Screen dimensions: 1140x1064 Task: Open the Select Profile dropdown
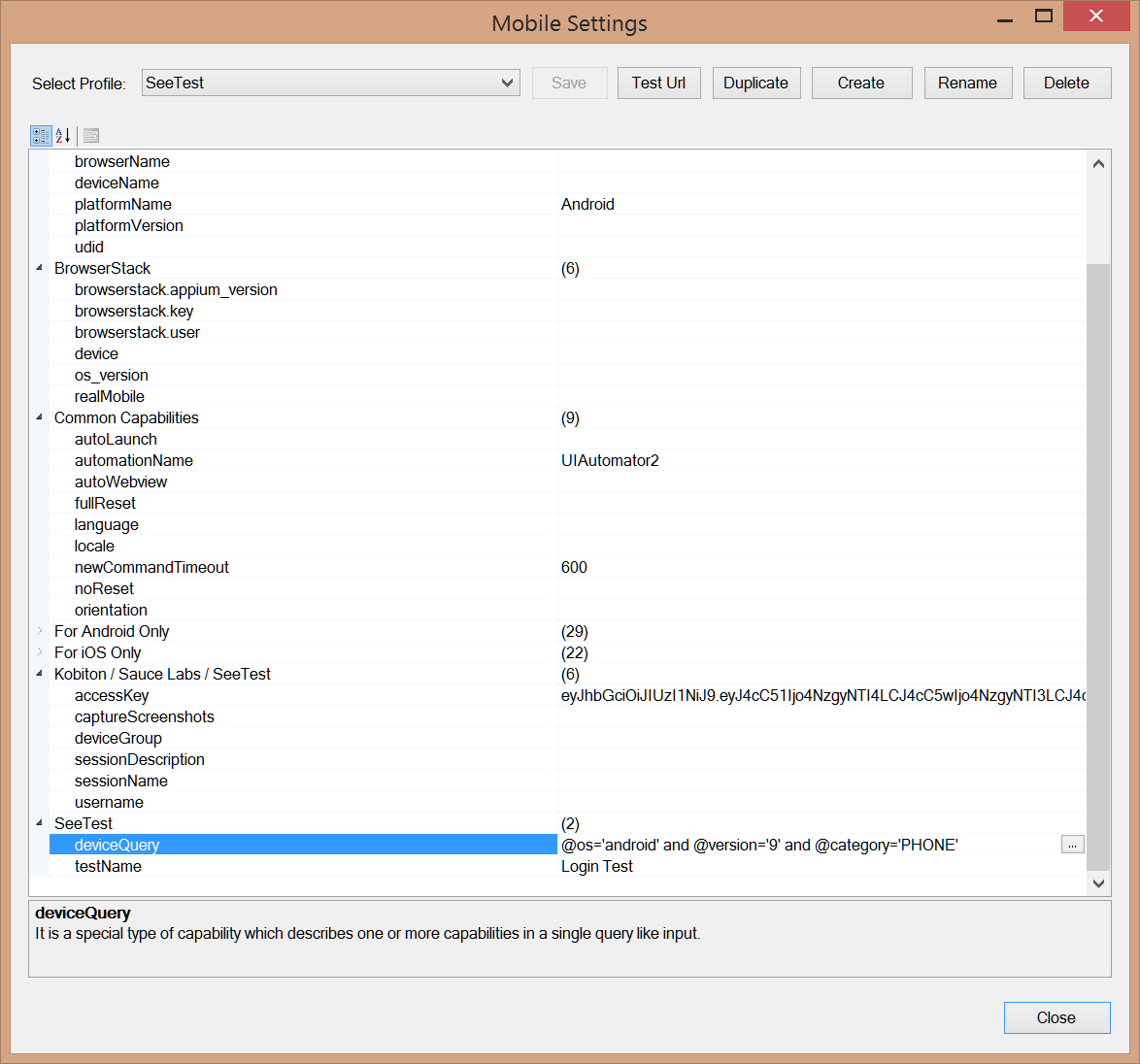(331, 83)
